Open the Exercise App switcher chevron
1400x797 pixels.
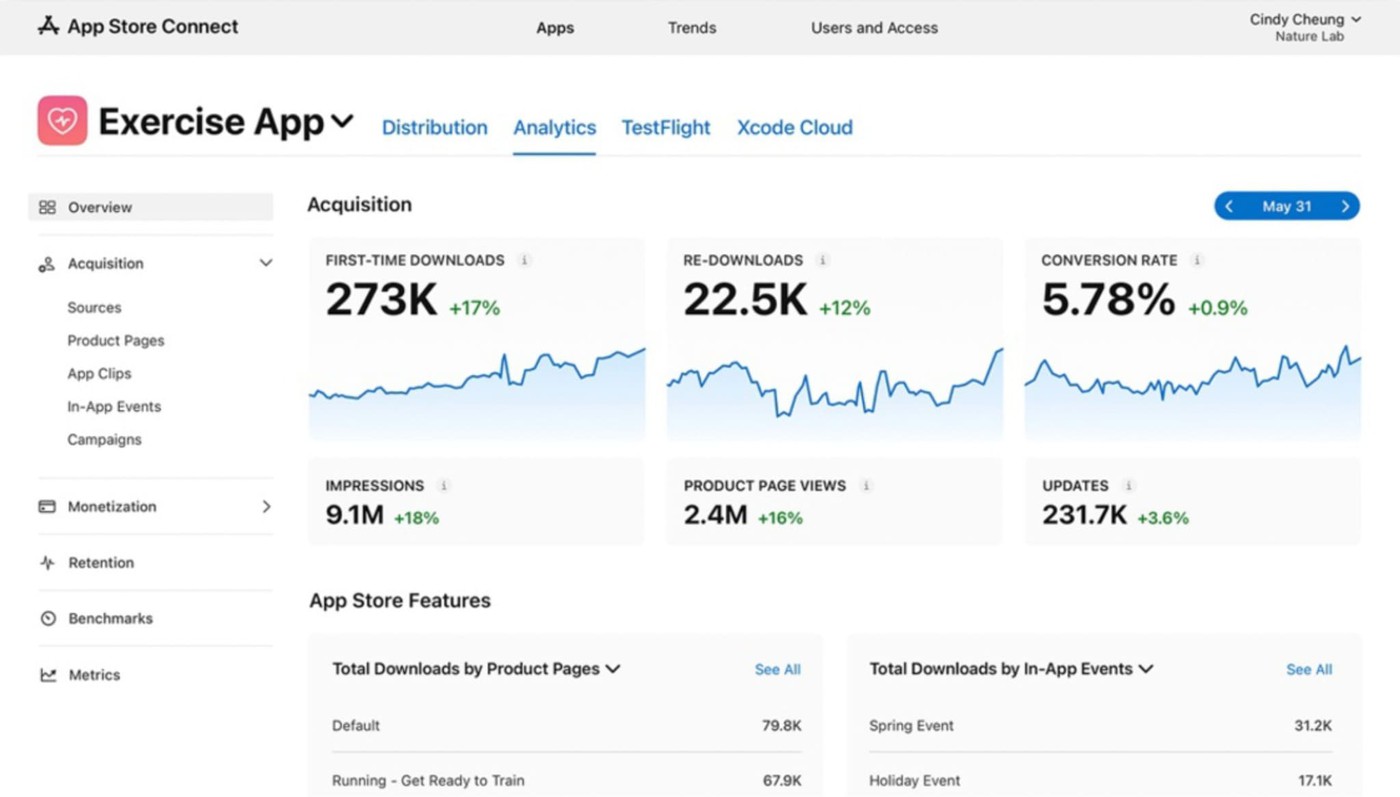(x=342, y=122)
